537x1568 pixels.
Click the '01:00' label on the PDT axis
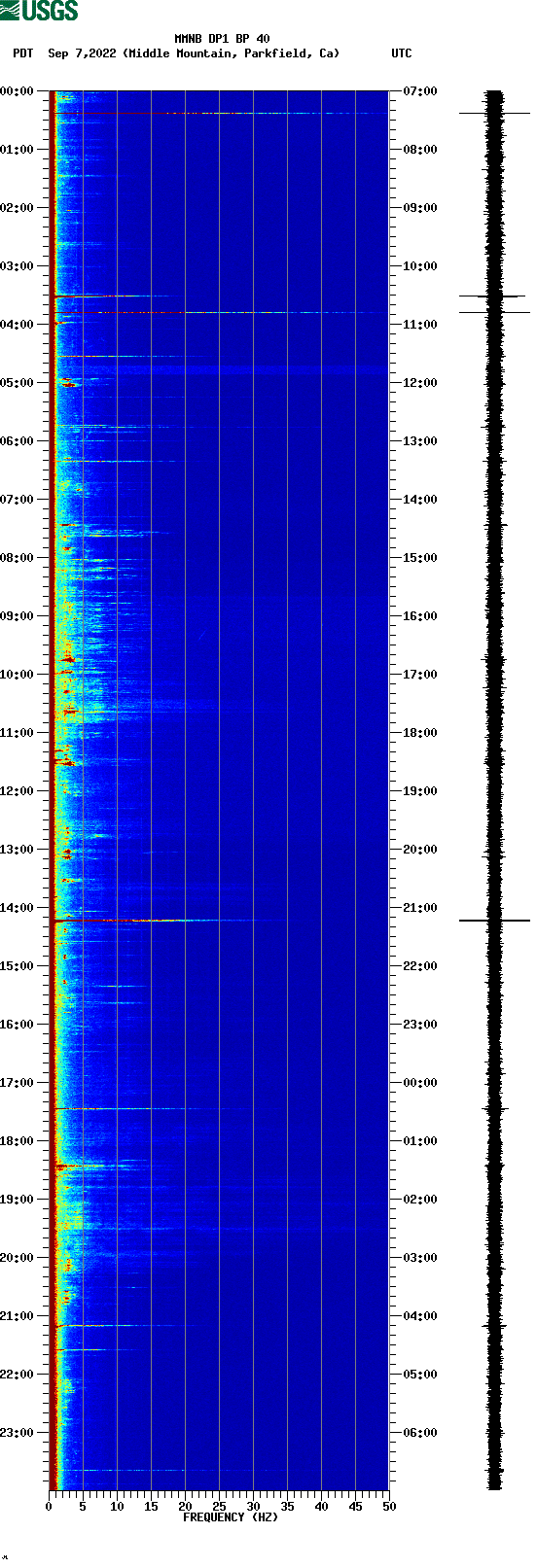(17, 150)
